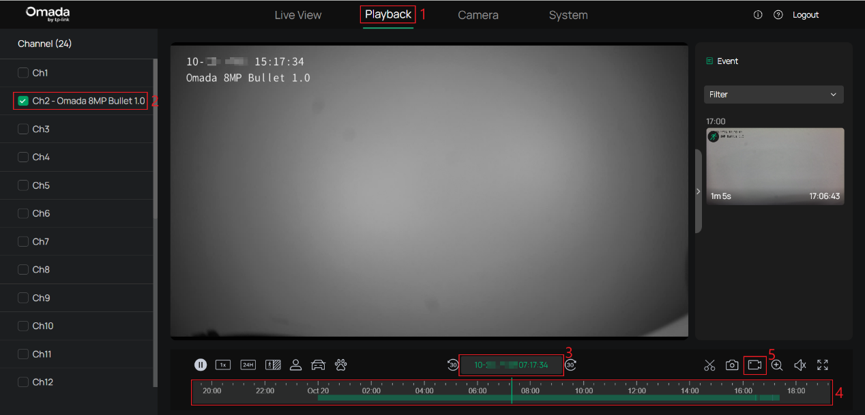Click the main playback video area
Screen dimensions: 865x415
click(429, 190)
